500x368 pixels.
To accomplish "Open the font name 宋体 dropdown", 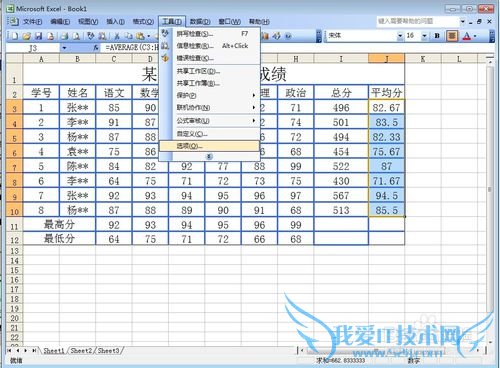I will (x=400, y=36).
